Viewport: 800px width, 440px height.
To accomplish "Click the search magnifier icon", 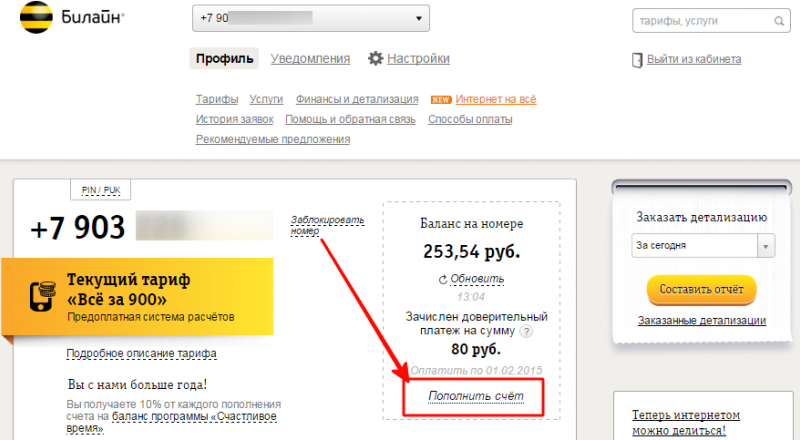I will point(779,21).
